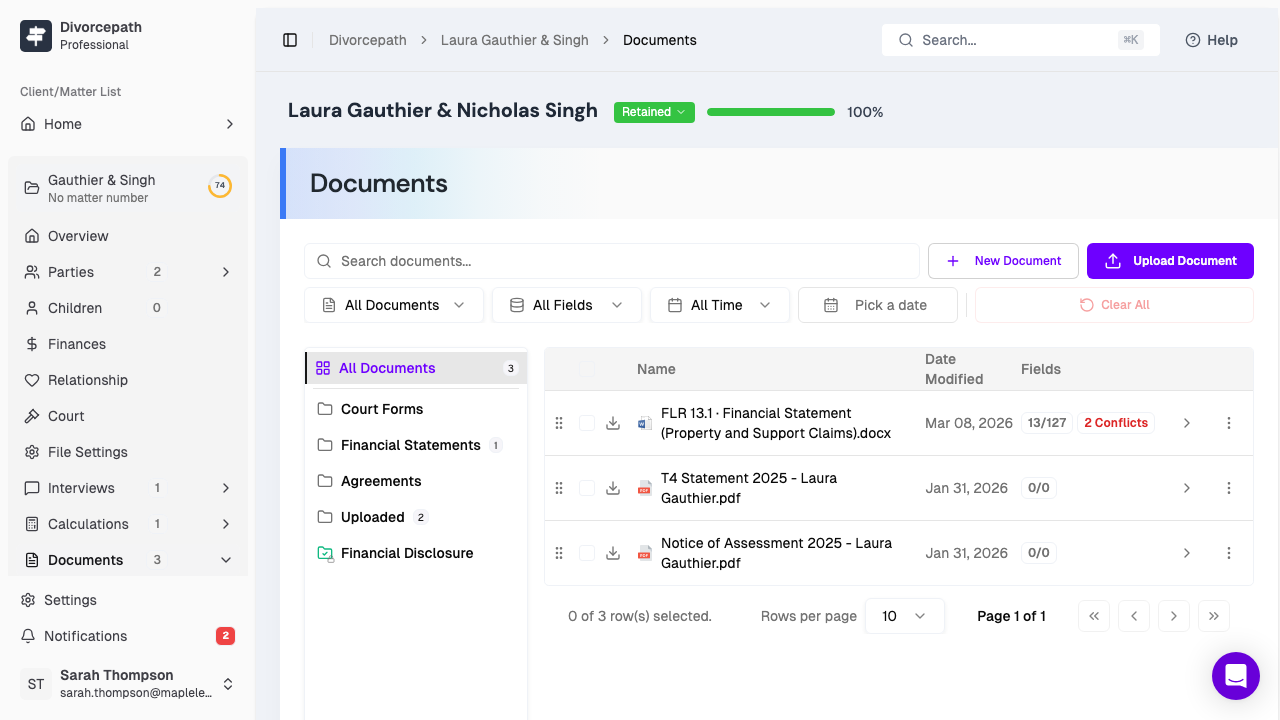Screen dimensions: 1280x720
Task: Open the Help page
Action: [x=1211, y=40]
